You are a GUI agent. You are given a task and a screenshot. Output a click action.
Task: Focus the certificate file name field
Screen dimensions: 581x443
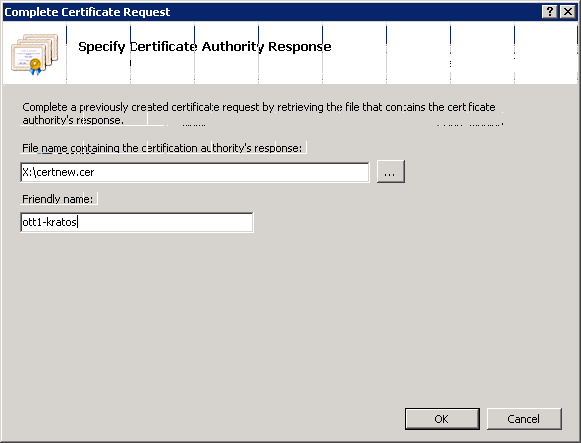(195, 172)
